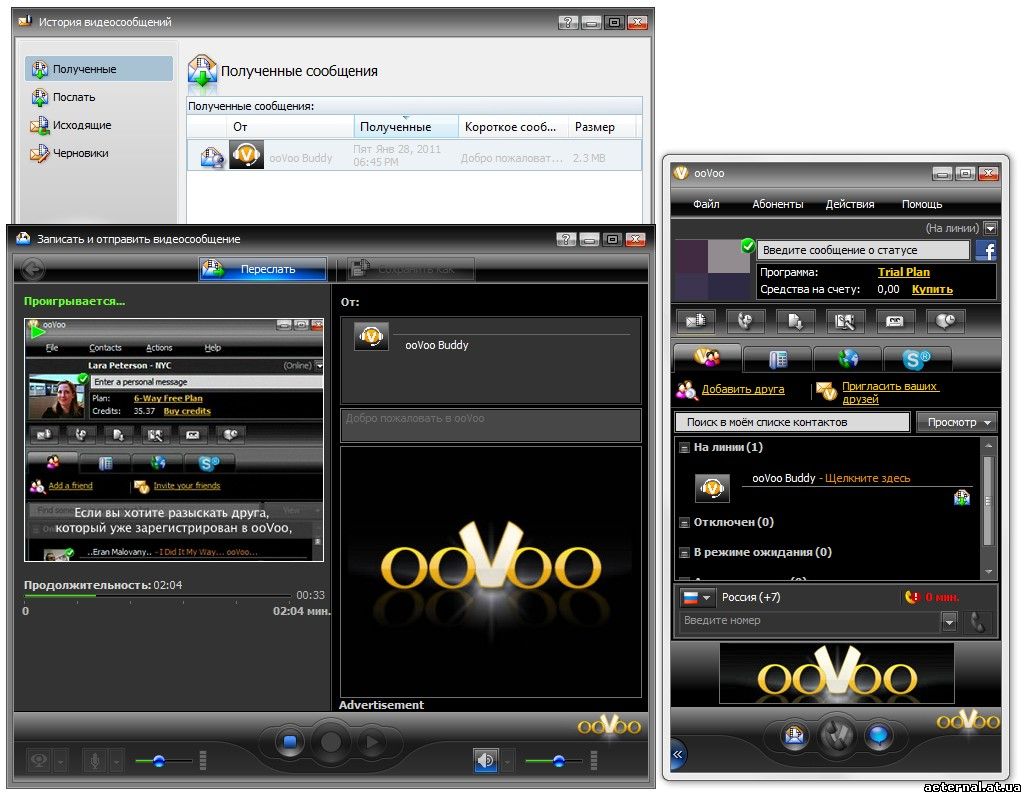The height and width of the screenshot is (797, 1026).
Task: Stop playback with the blue square button
Action: 290,742
